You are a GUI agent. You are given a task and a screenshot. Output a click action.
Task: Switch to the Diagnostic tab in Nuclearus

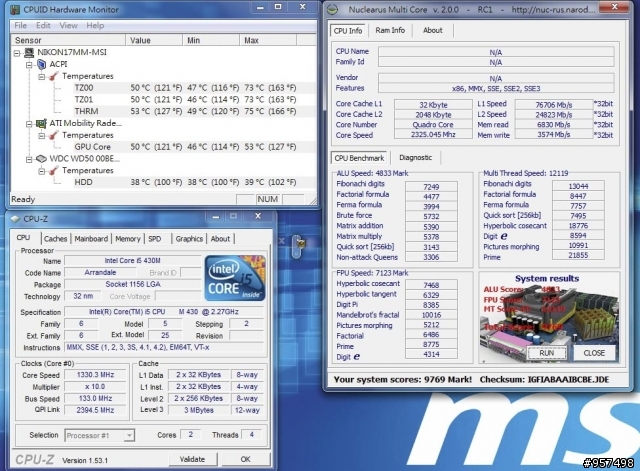tap(415, 158)
